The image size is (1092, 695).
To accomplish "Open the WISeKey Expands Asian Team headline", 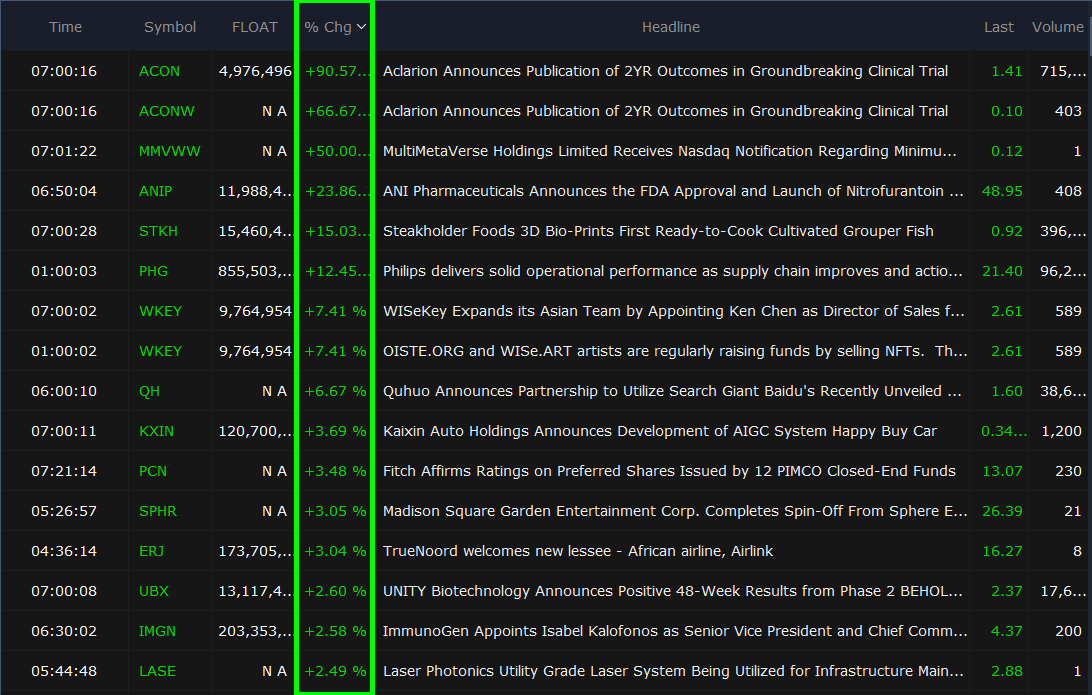I will [x=673, y=311].
